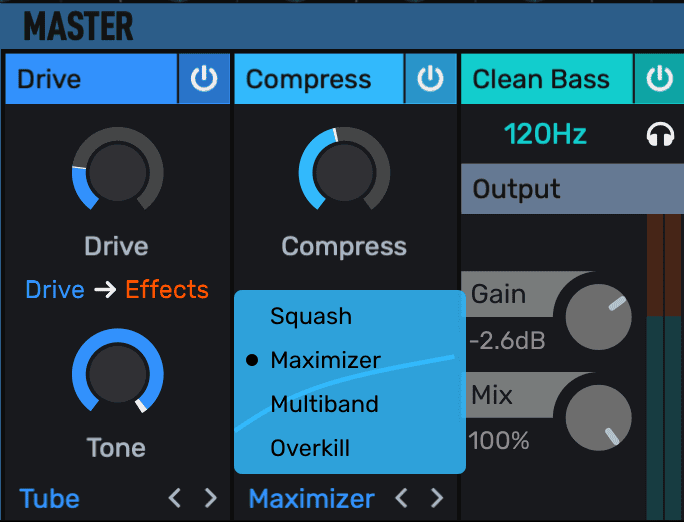Screen dimensions: 684x522
Task: Click the Mix knob
Action: pyautogui.click(x=598, y=418)
